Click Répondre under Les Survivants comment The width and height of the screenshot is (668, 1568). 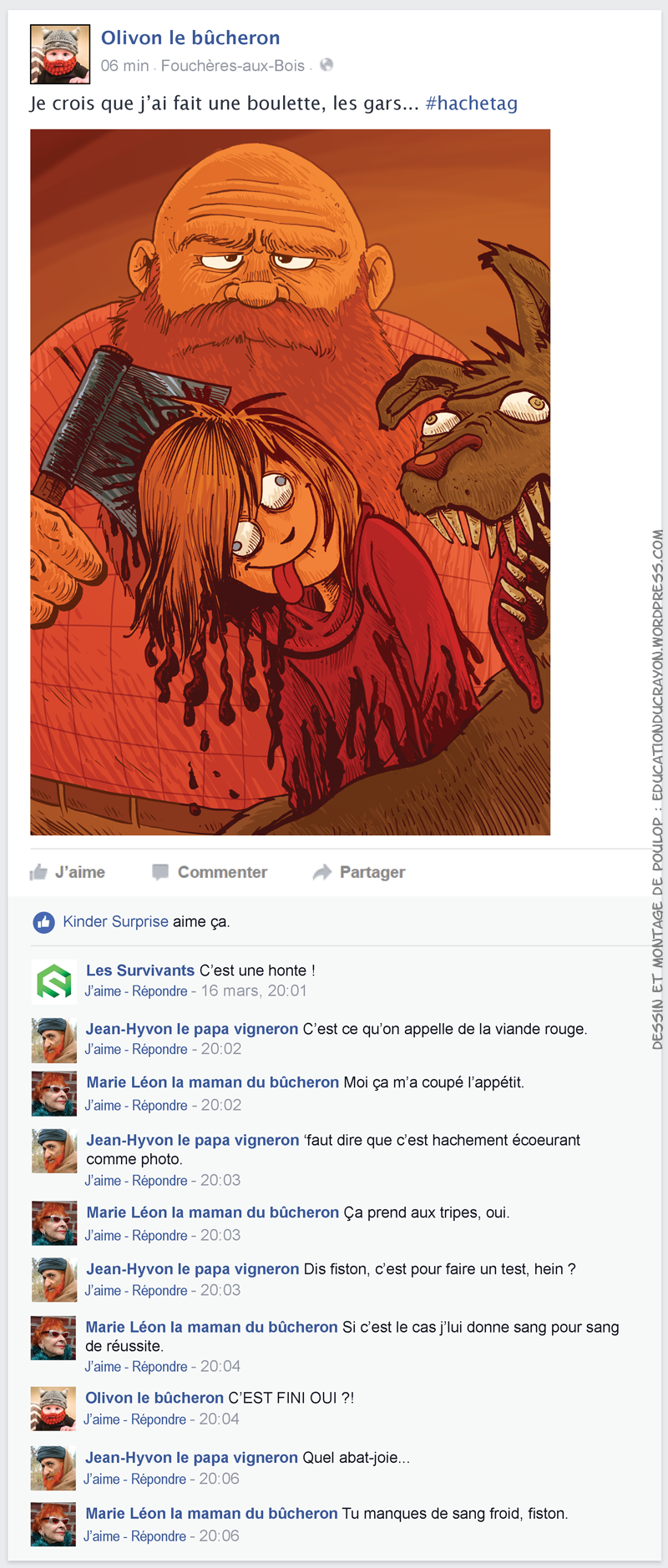pyautogui.click(x=159, y=991)
